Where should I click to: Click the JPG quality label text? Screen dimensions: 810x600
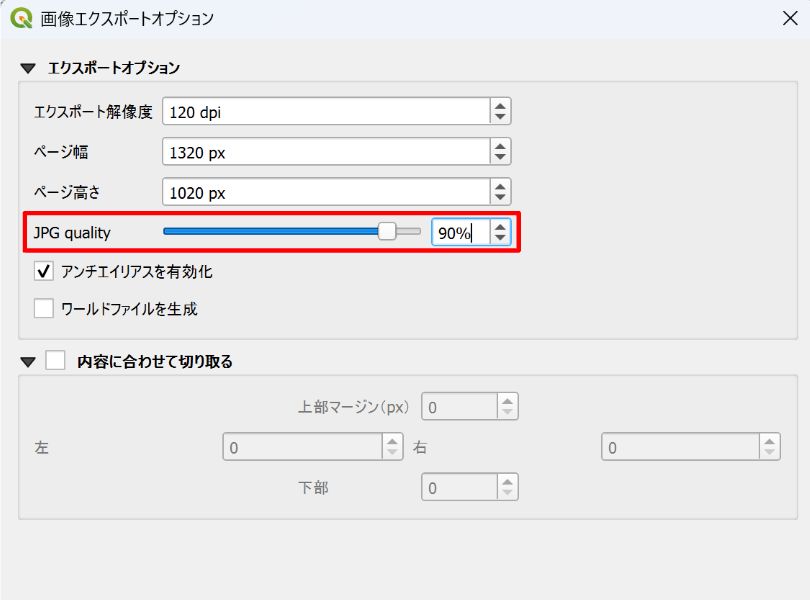point(72,233)
